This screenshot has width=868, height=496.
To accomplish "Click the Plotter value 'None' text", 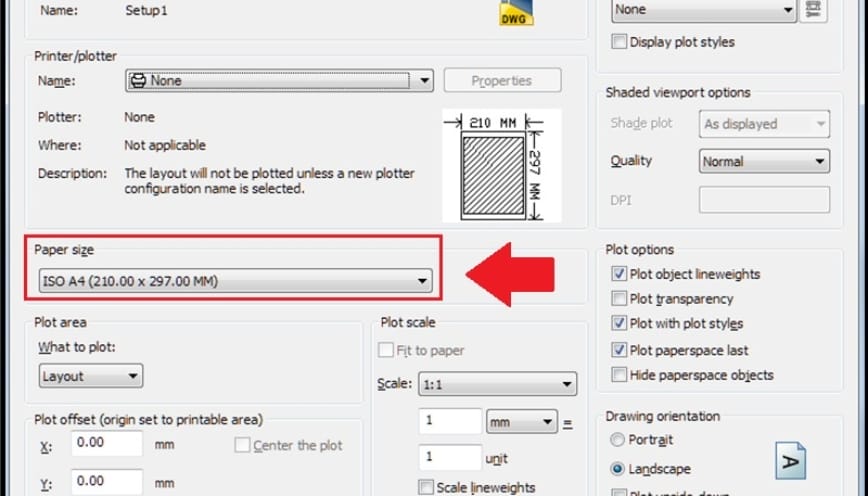I will coord(140,117).
